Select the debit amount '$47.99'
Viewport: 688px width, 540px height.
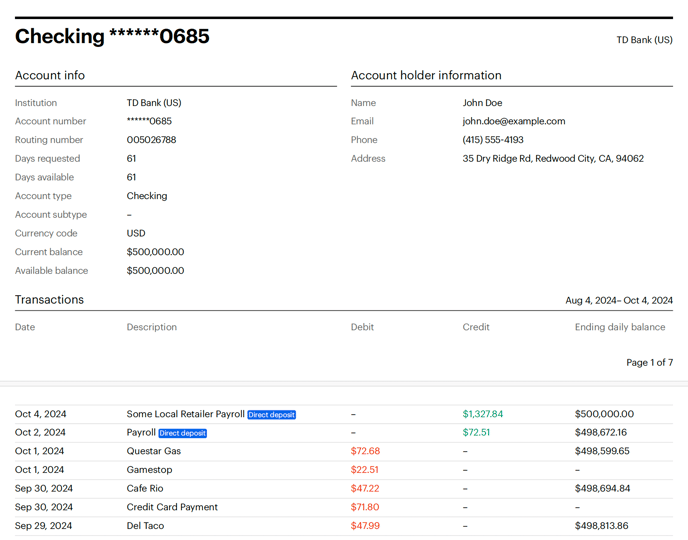click(x=365, y=526)
